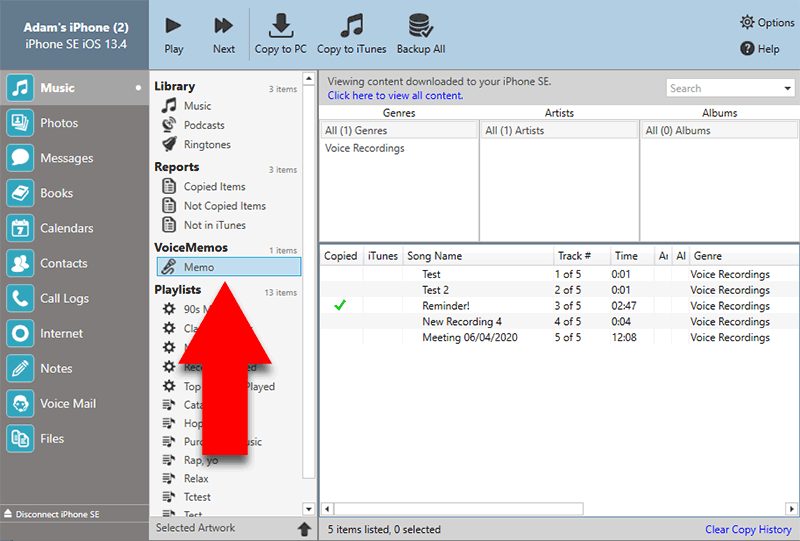Click the Top Played playlist gear icon

(169, 386)
